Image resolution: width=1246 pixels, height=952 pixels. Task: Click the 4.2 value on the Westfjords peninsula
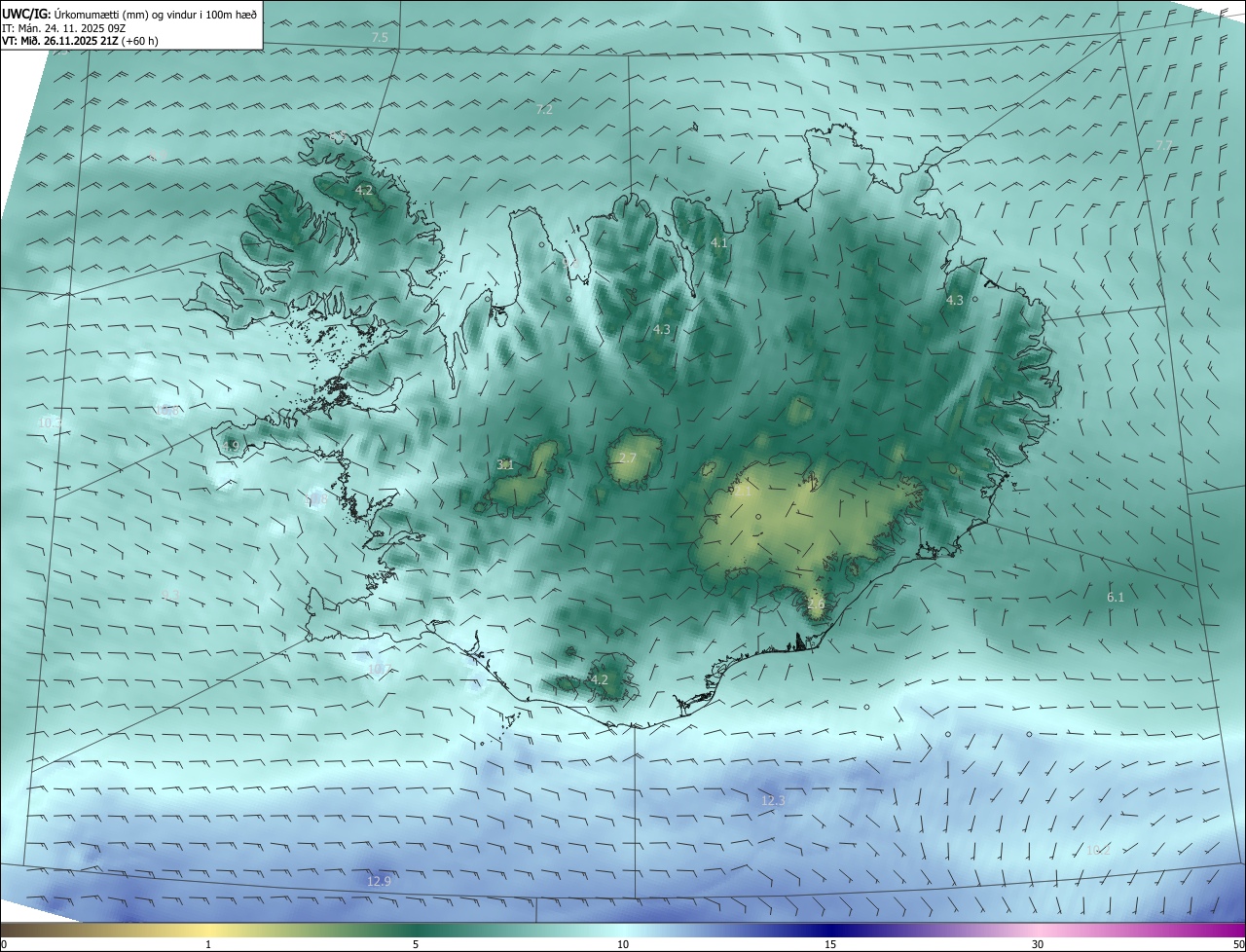point(364,191)
